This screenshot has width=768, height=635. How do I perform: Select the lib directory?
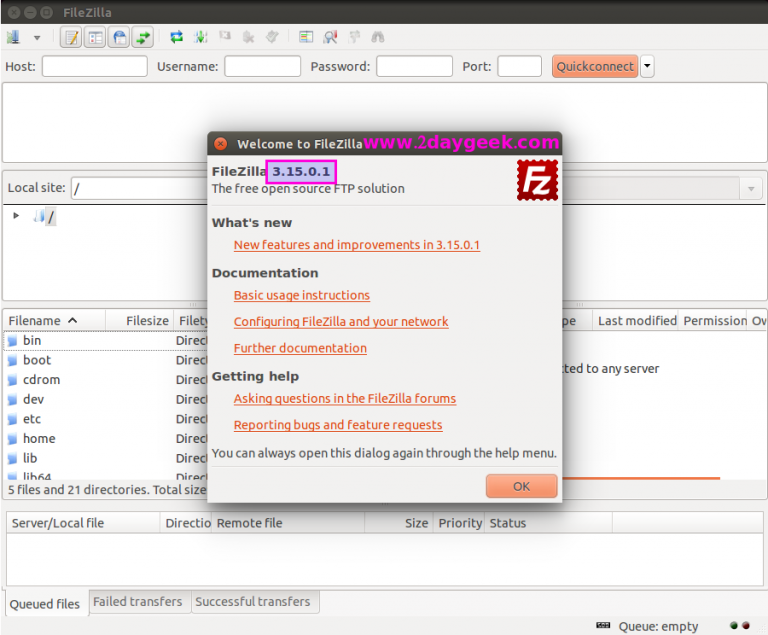30,458
